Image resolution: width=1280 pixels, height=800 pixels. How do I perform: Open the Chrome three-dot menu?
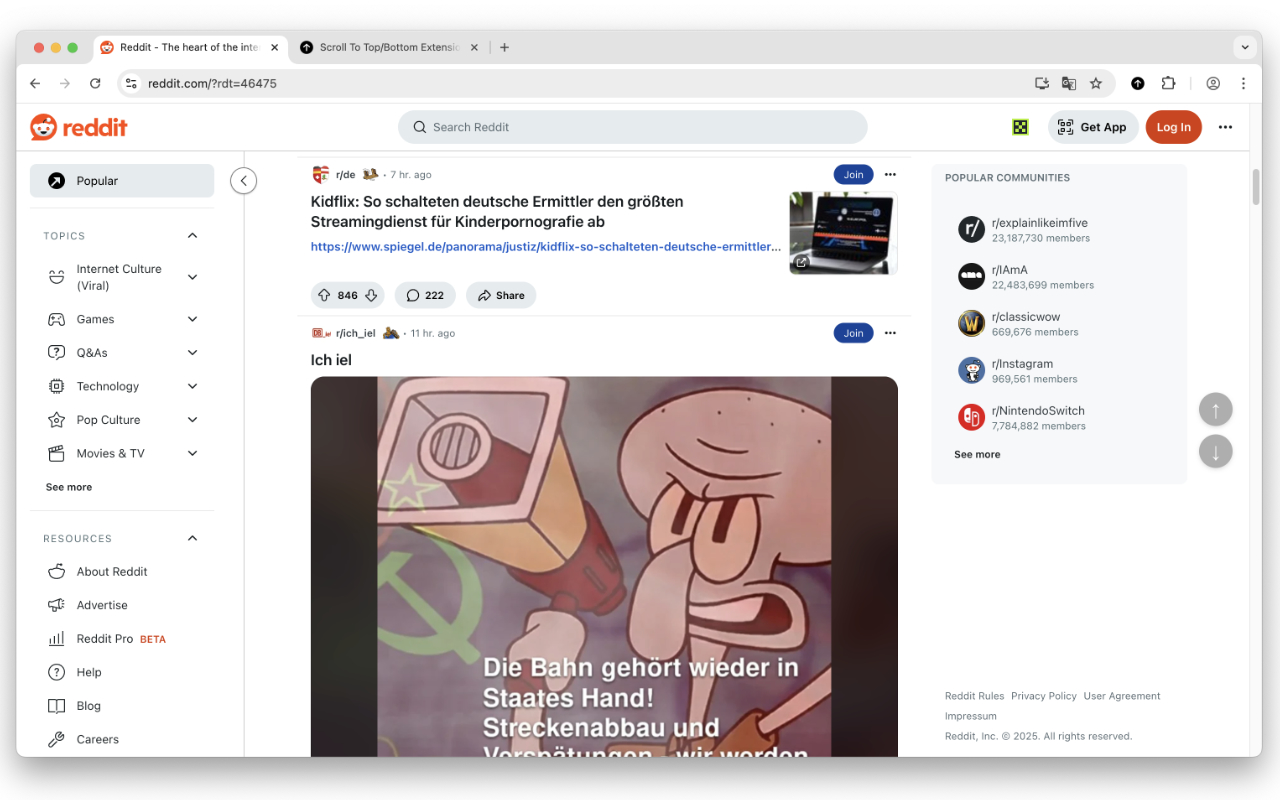[x=1244, y=84]
